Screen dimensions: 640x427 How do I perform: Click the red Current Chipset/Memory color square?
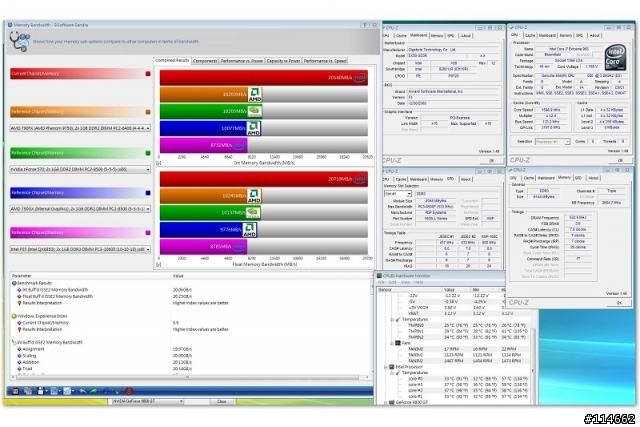[x=148, y=74]
